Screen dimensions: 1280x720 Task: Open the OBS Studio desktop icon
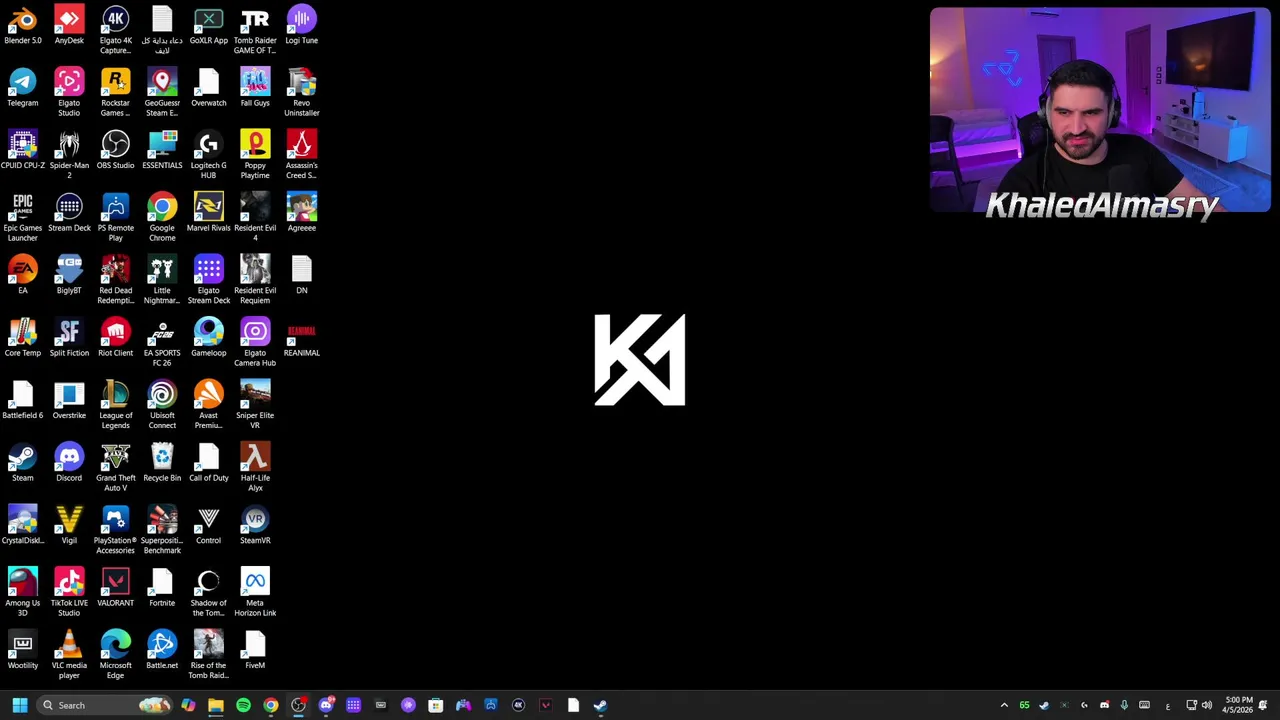[x=115, y=150]
